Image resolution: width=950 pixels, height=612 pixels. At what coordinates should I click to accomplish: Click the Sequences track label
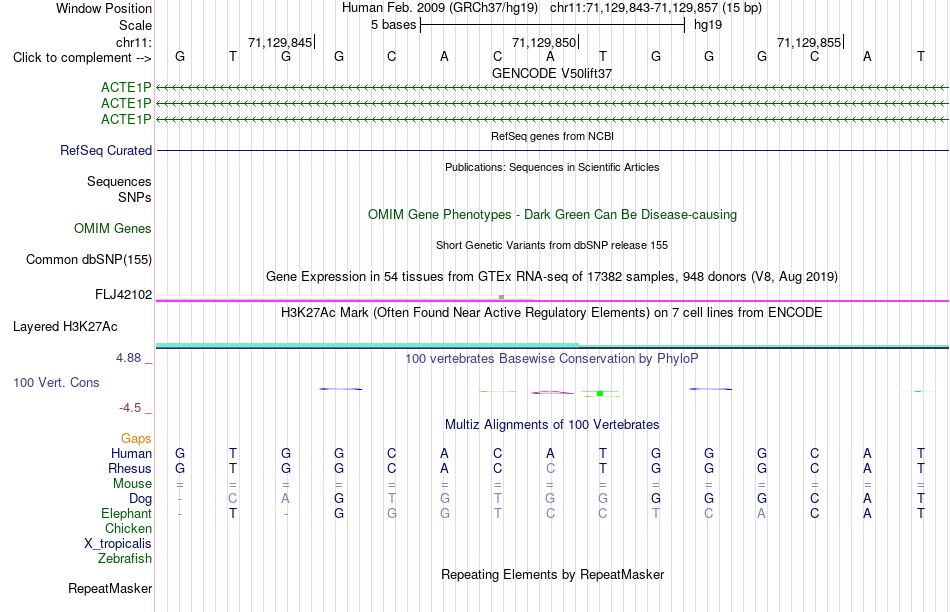(119, 181)
